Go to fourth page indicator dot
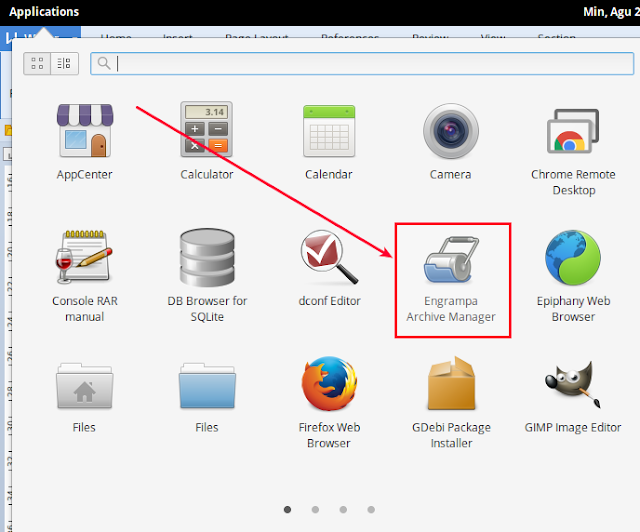 [x=371, y=509]
